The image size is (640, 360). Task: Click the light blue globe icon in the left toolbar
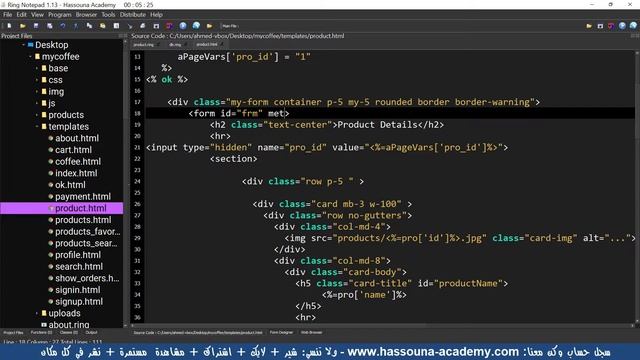[196, 26]
